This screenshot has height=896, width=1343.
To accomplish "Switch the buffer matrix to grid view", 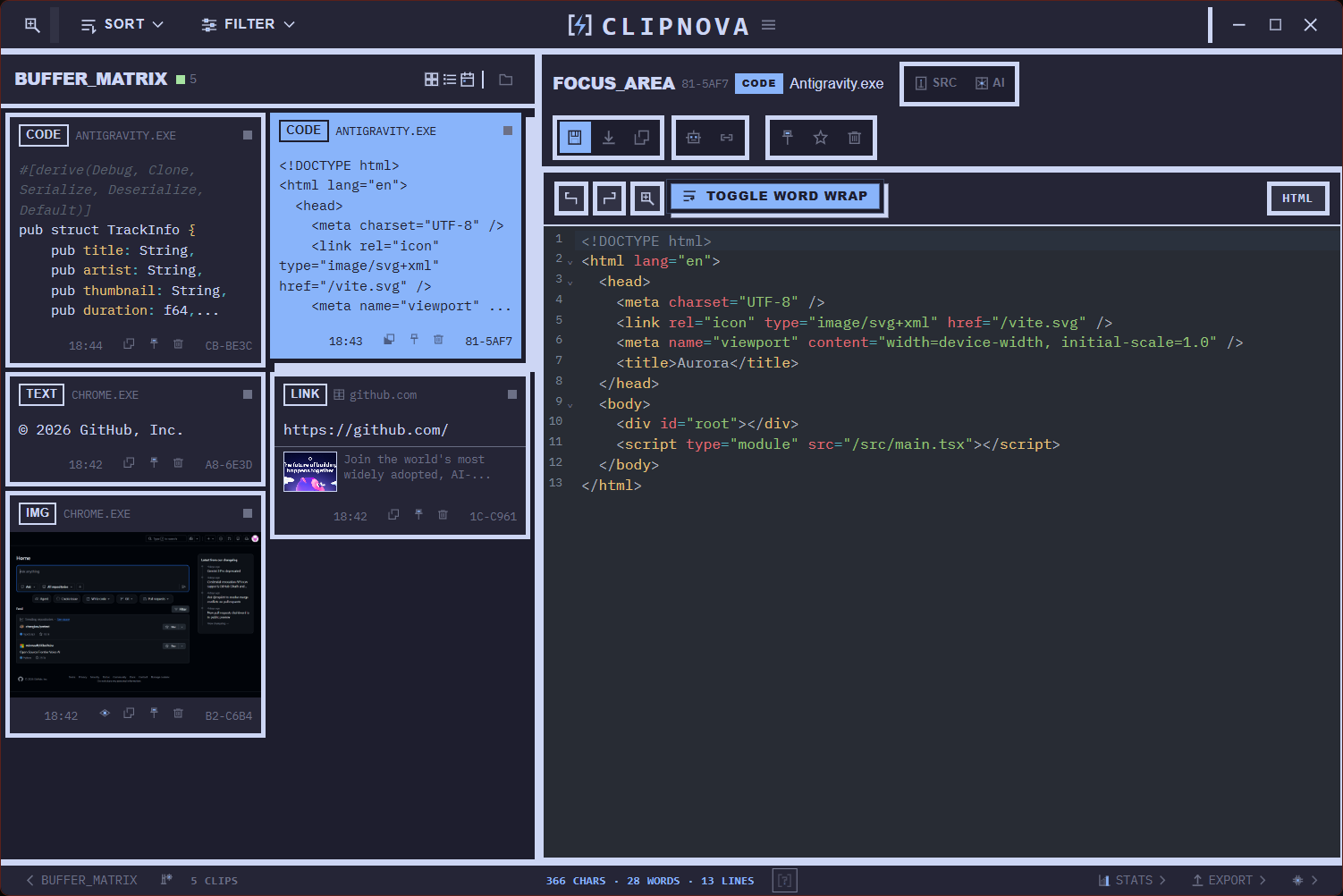I will tap(431, 80).
